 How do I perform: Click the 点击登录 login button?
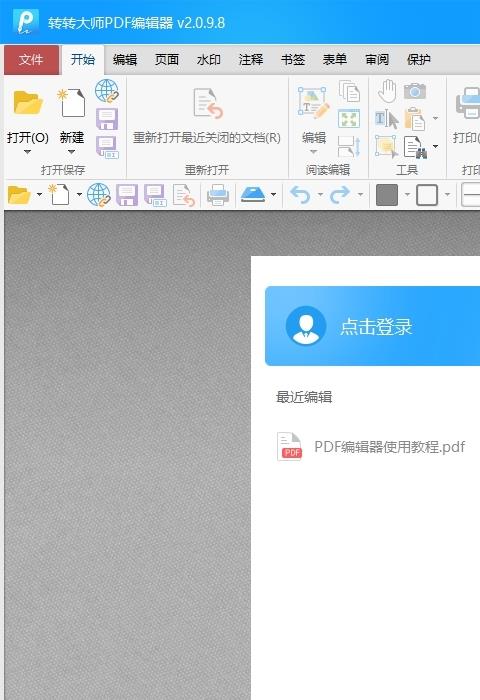pyautogui.click(x=376, y=327)
